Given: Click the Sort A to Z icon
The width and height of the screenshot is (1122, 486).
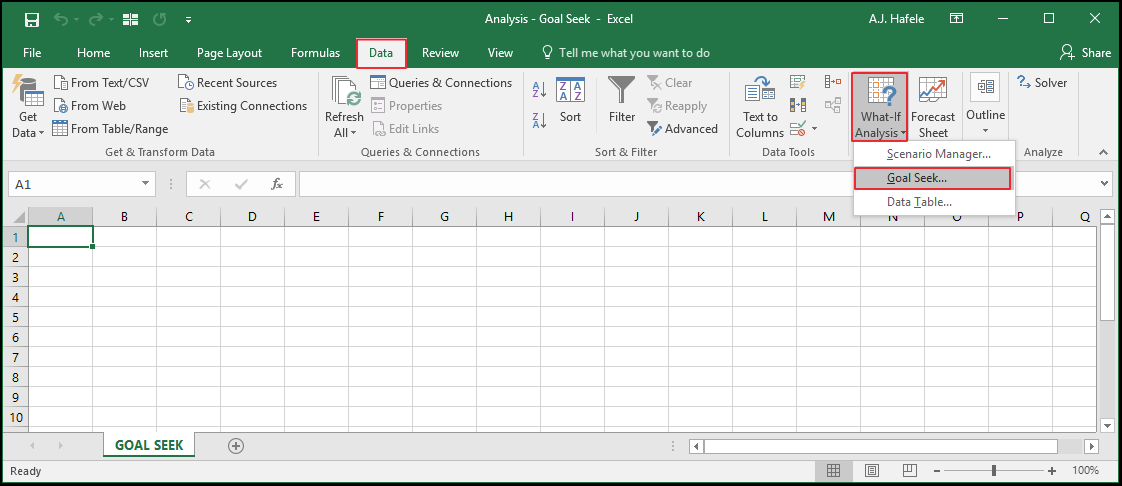Looking at the screenshot, I should tap(540, 90).
